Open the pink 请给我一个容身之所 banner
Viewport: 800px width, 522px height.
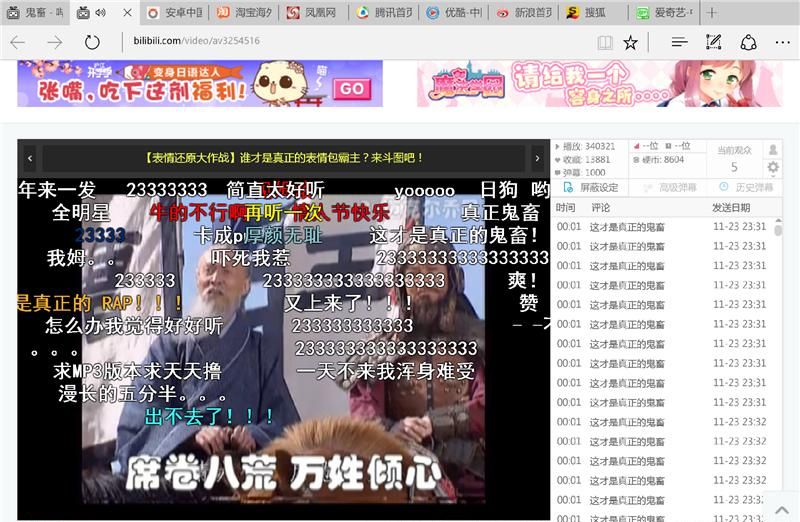[599, 84]
